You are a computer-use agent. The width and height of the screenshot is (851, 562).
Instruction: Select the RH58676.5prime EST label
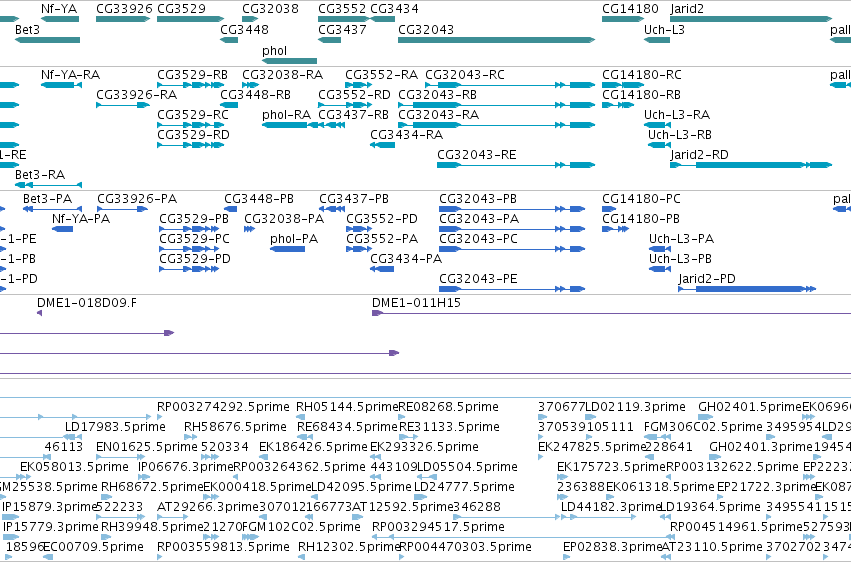click(x=235, y=427)
